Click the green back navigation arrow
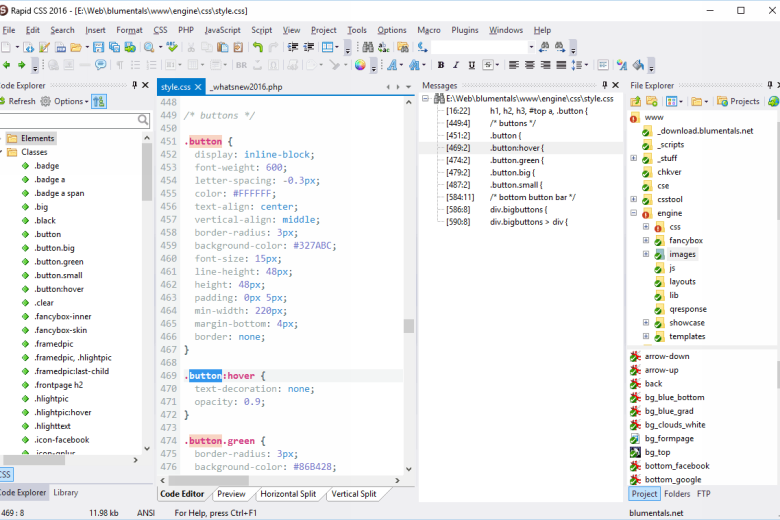Screen dimensions: 780x520 pyautogui.click(x=6, y=65)
